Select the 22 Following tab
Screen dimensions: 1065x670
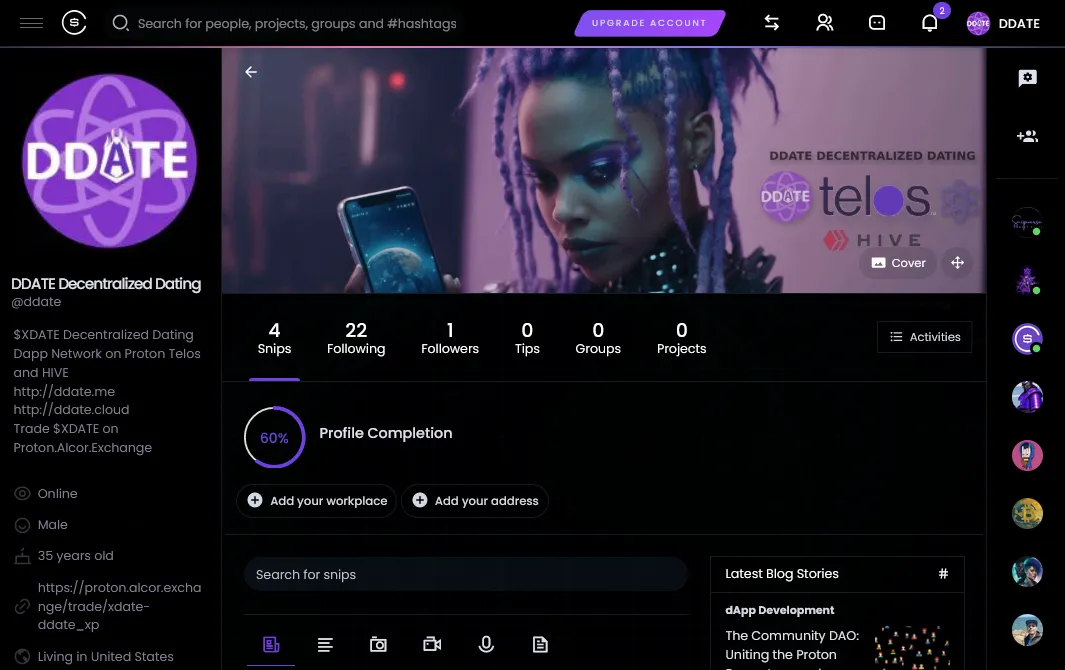[x=356, y=338]
